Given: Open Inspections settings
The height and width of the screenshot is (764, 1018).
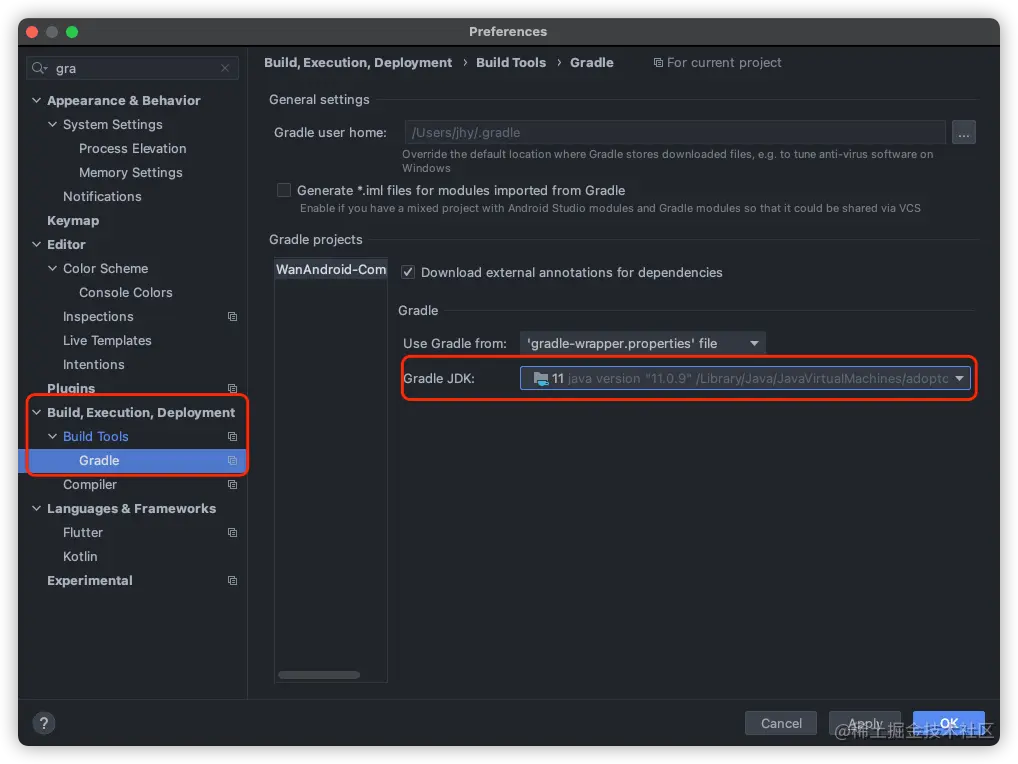Looking at the screenshot, I should coord(98,316).
